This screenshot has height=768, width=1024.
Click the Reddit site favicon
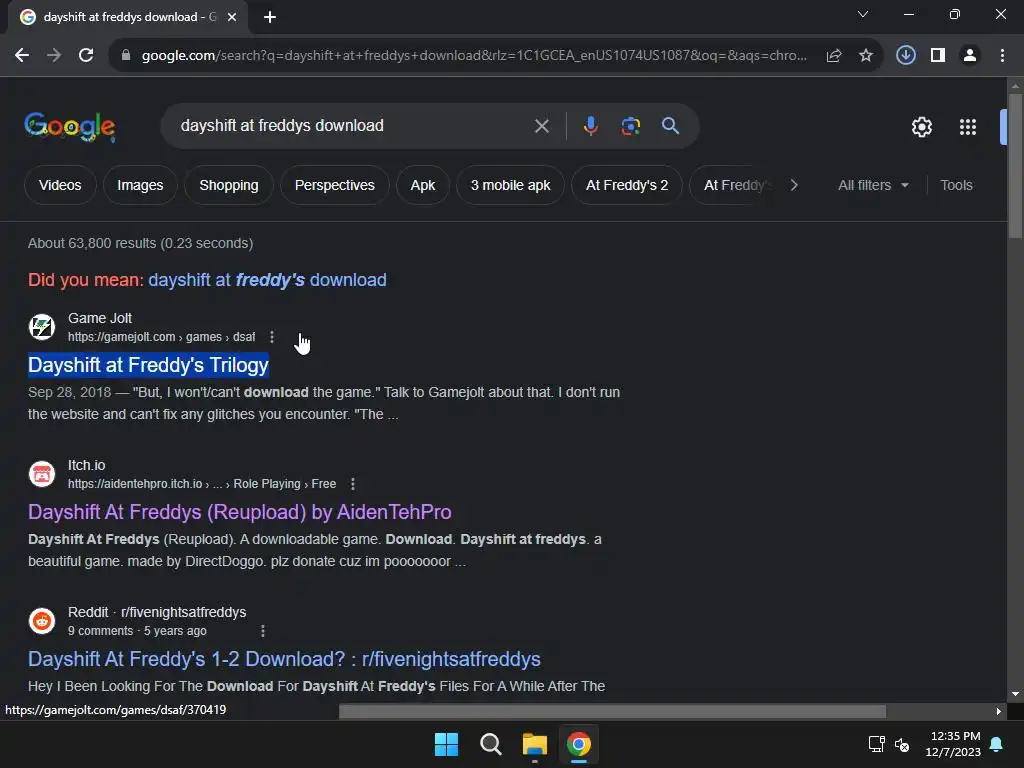pos(42,621)
